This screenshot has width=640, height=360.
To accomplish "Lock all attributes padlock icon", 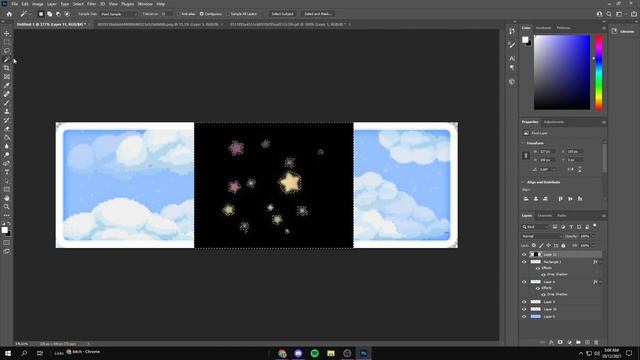I will click(563, 245).
